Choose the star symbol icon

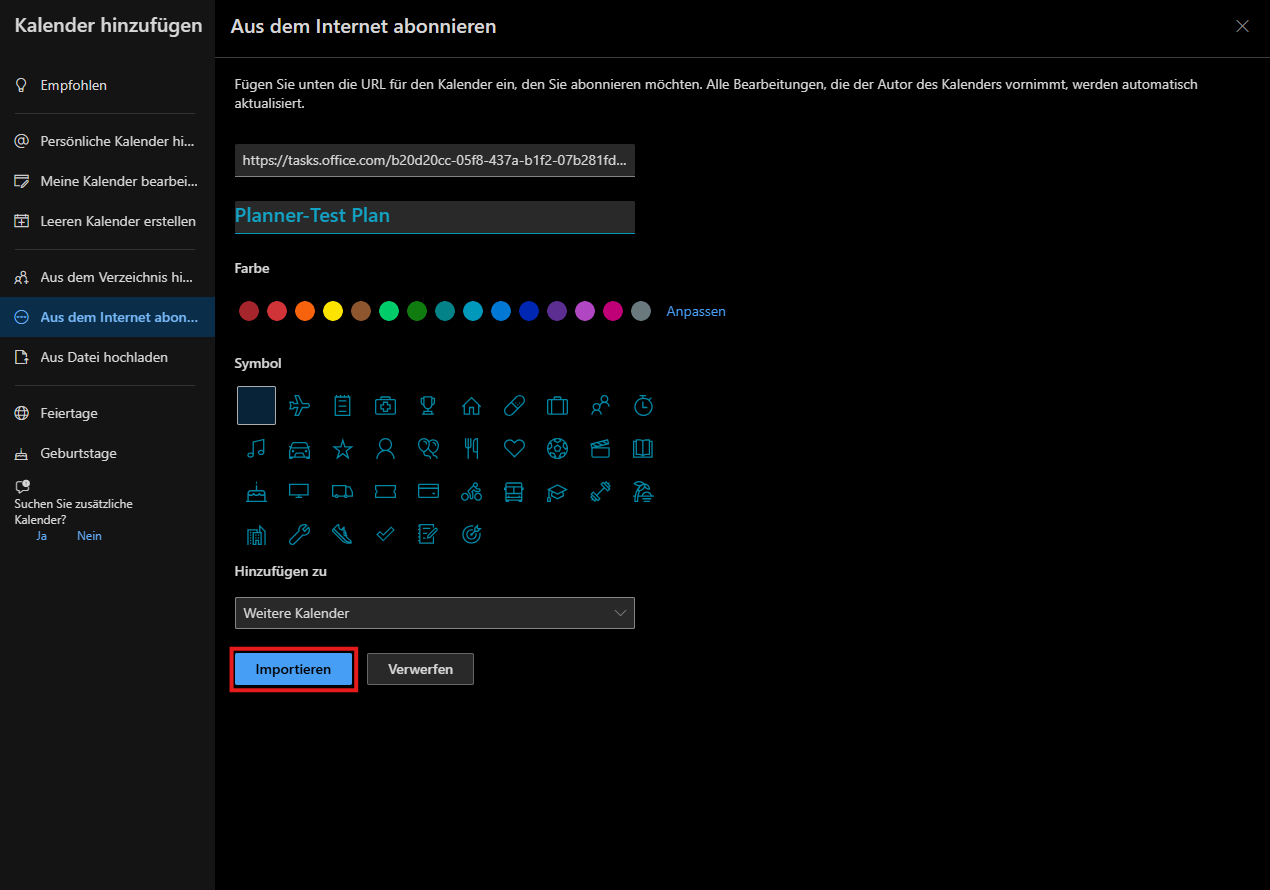pyautogui.click(x=342, y=449)
